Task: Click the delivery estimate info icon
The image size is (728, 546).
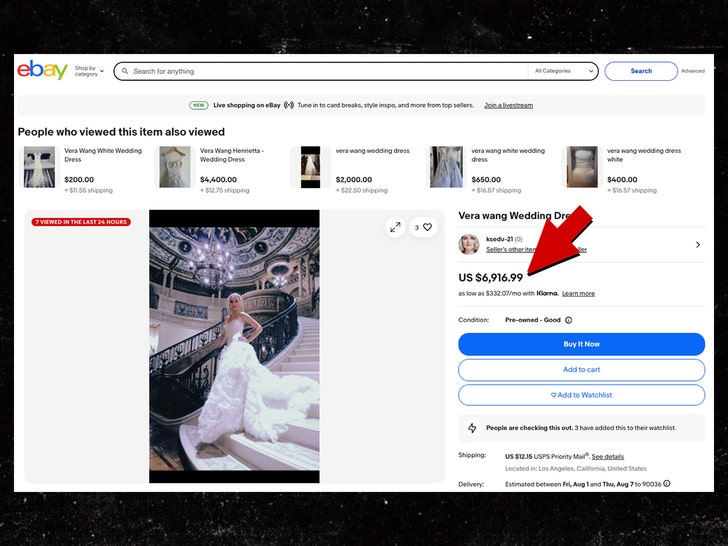Action: pos(667,483)
